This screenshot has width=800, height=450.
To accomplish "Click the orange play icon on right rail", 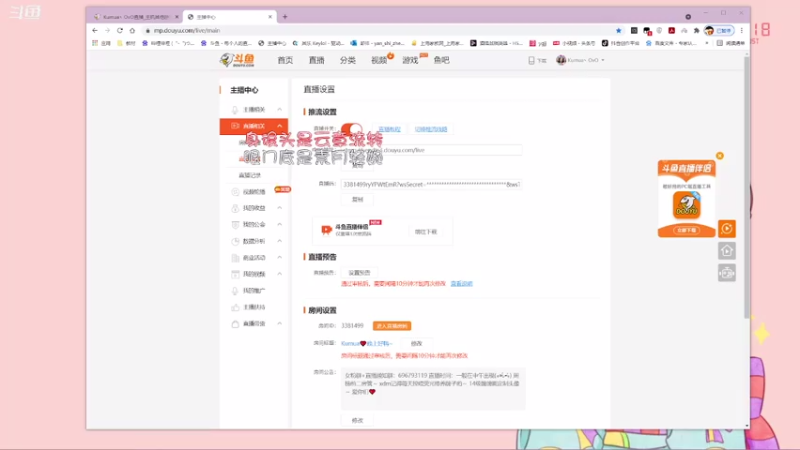I will pyautogui.click(x=727, y=229).
